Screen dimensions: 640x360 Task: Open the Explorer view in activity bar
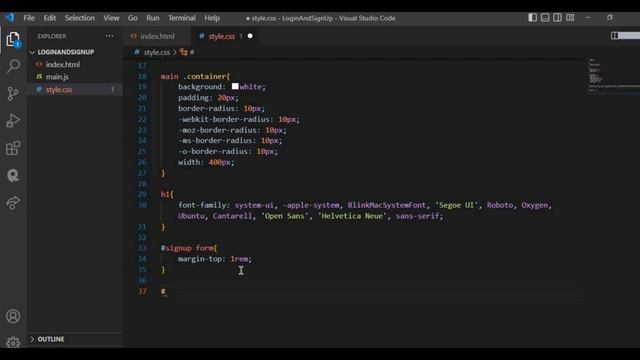(x=13, y=40)
